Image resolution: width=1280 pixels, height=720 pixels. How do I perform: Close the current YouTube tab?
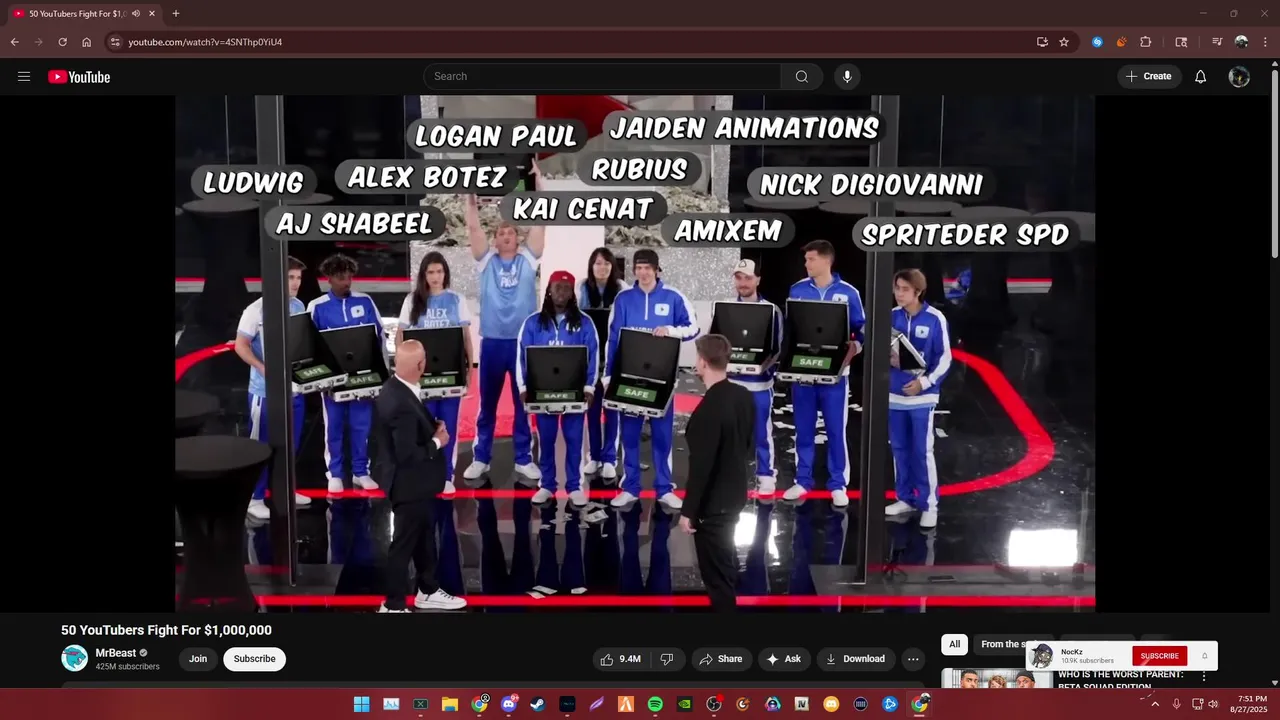pos(152,14)
